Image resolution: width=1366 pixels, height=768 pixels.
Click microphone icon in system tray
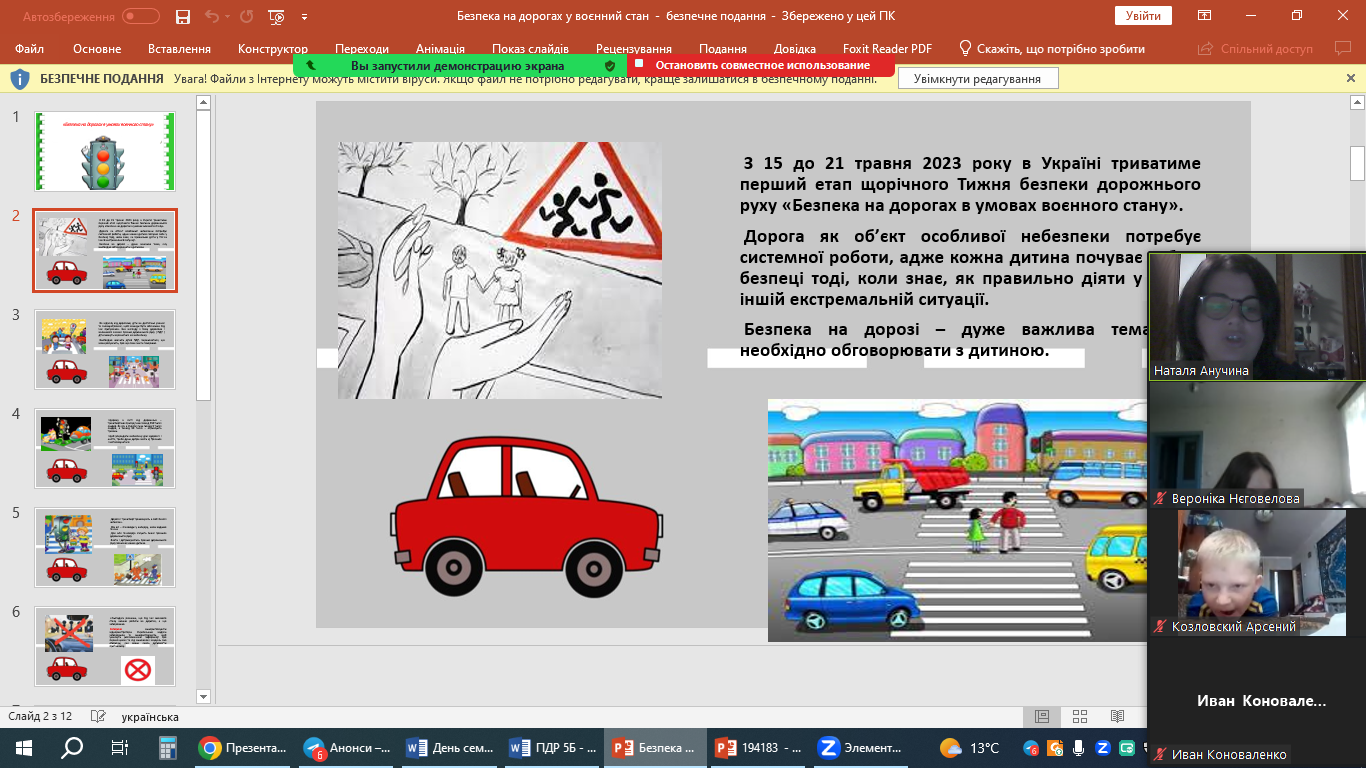tap(1078, 748)
